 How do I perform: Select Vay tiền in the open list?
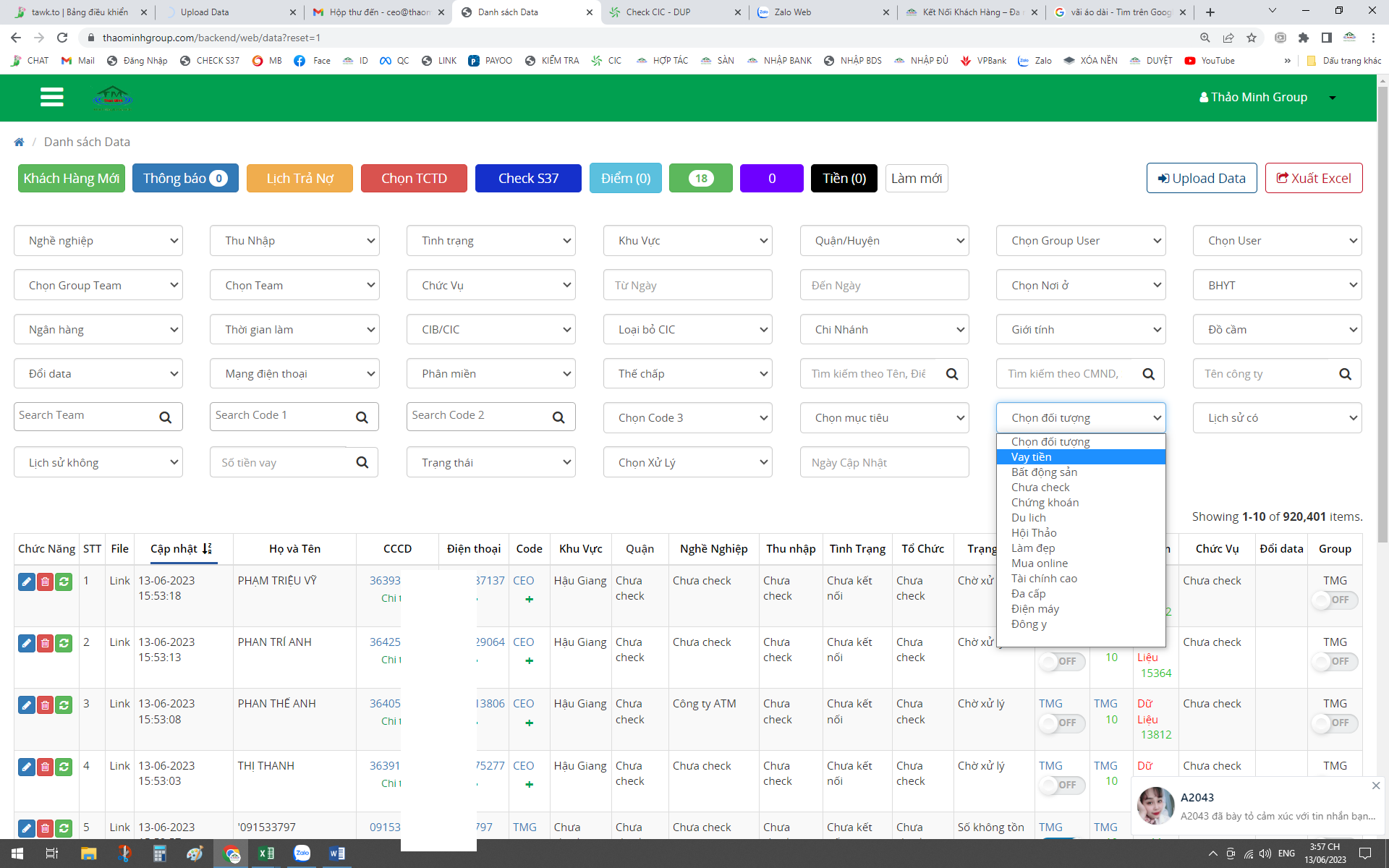(1081, 457)
